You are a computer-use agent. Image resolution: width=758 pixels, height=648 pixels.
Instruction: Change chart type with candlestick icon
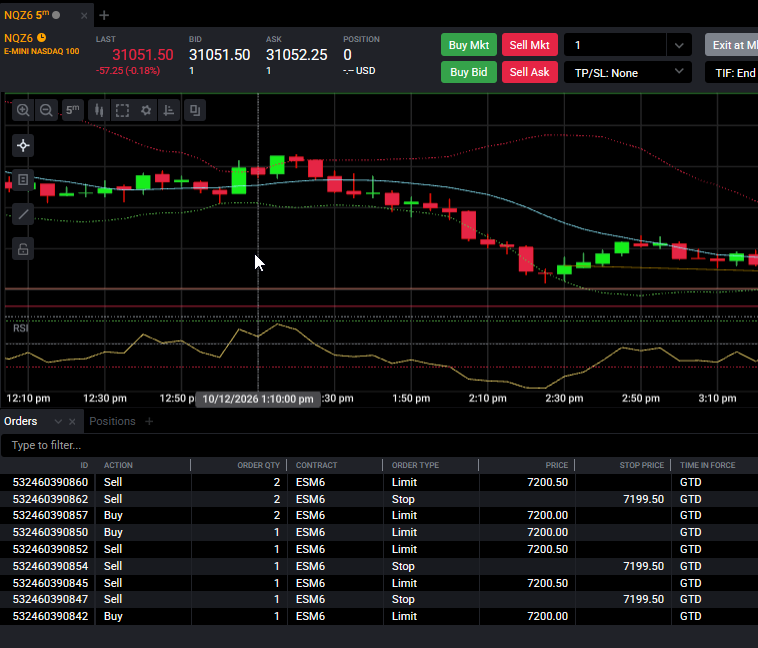point(99,110)
